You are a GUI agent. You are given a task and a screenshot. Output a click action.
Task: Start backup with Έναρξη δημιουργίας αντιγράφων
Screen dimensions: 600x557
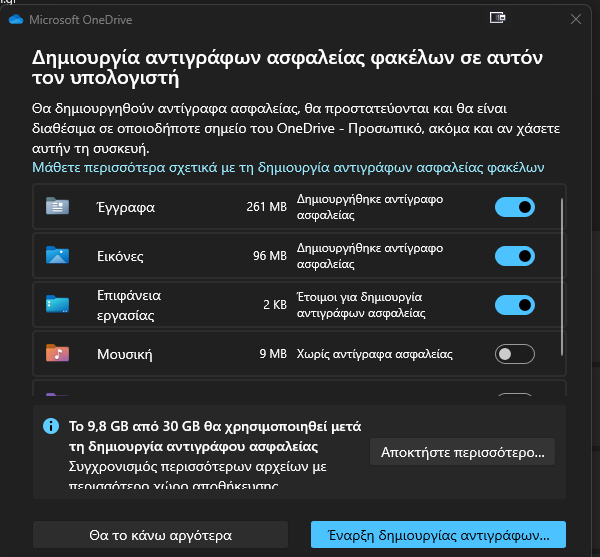(x=439, y=535)
